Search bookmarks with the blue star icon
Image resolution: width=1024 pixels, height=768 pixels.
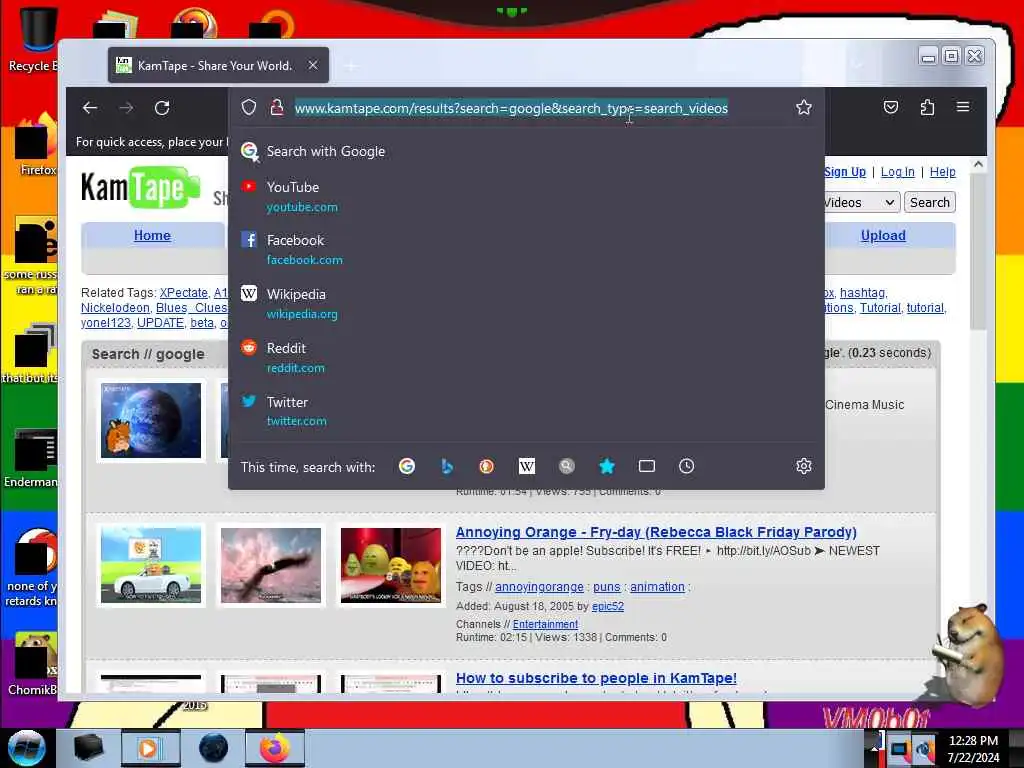[x=607, y=466]
